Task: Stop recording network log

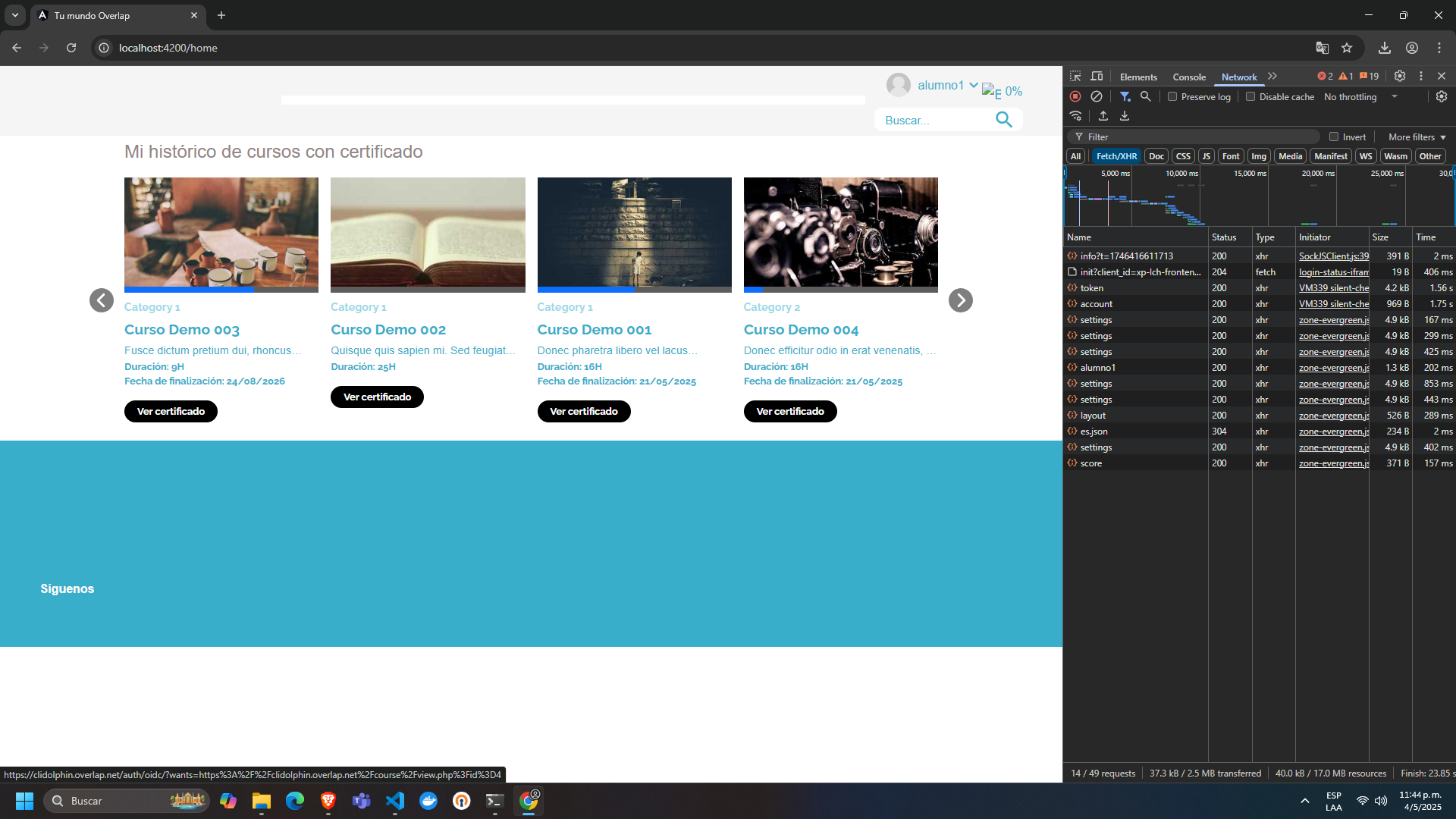Action: pos(1075,97)
